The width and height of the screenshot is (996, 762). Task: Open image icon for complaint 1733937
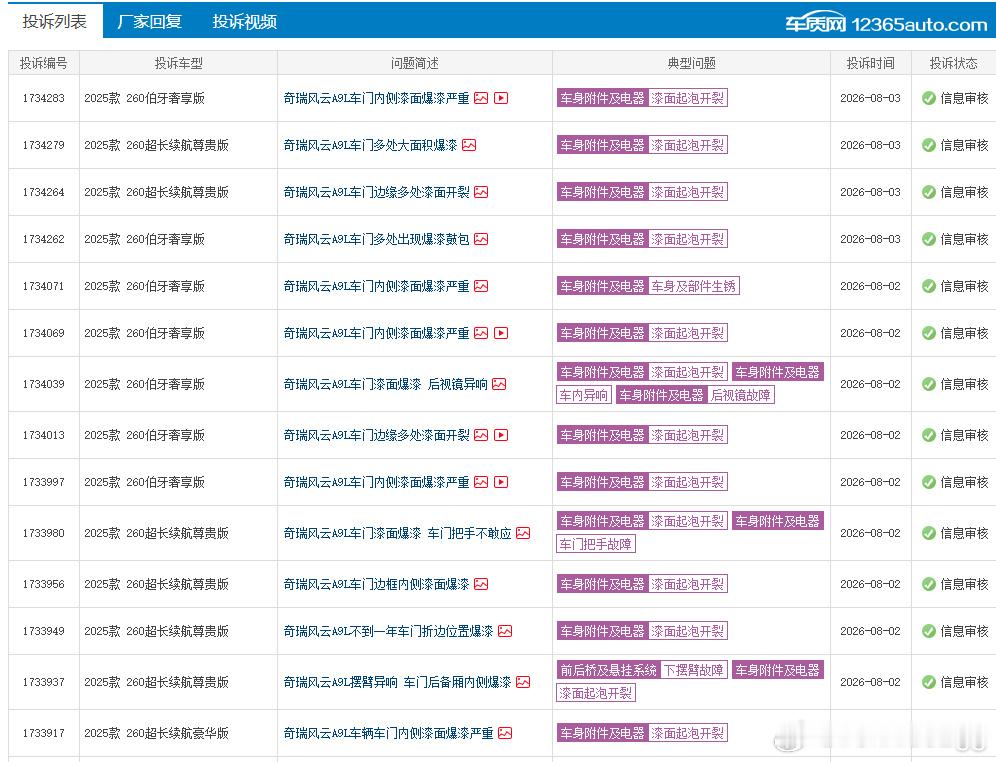523,682
